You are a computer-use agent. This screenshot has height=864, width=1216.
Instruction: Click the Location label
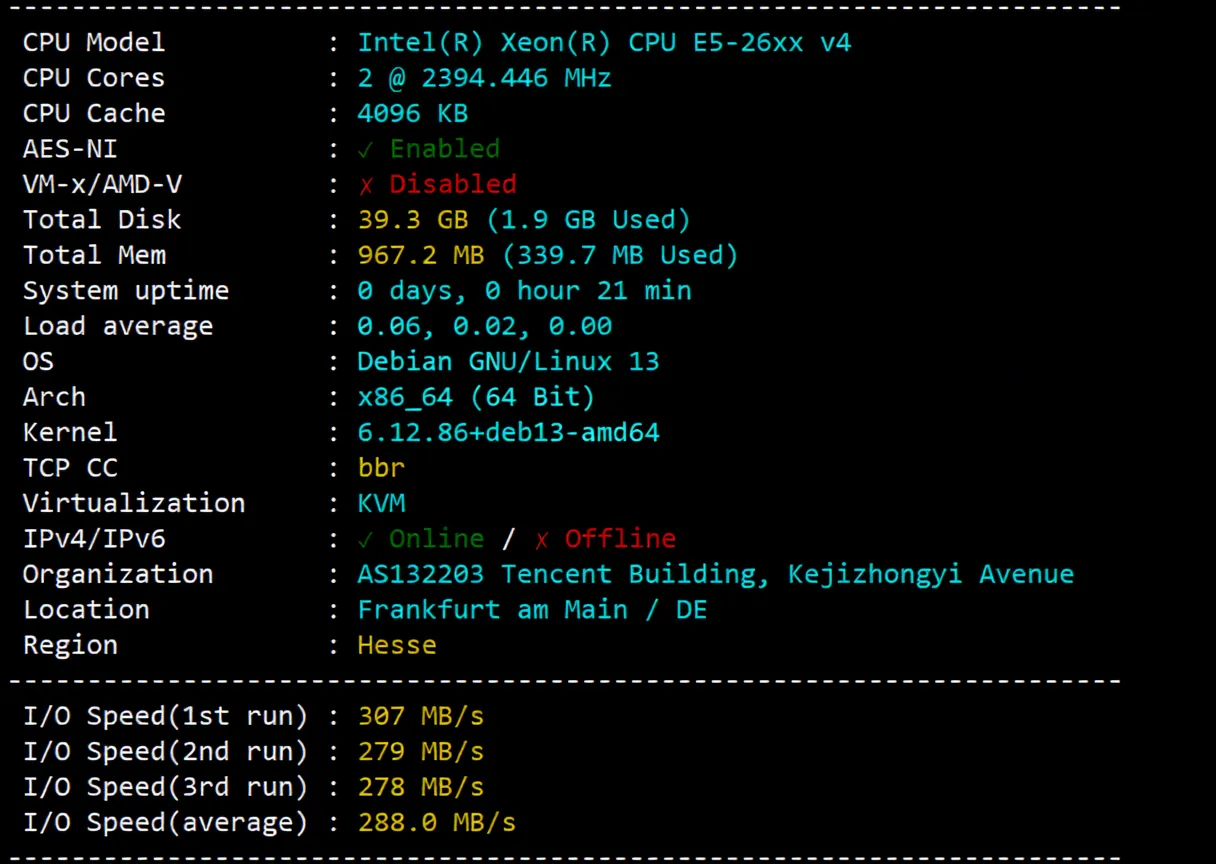click(x=86, y=610)
